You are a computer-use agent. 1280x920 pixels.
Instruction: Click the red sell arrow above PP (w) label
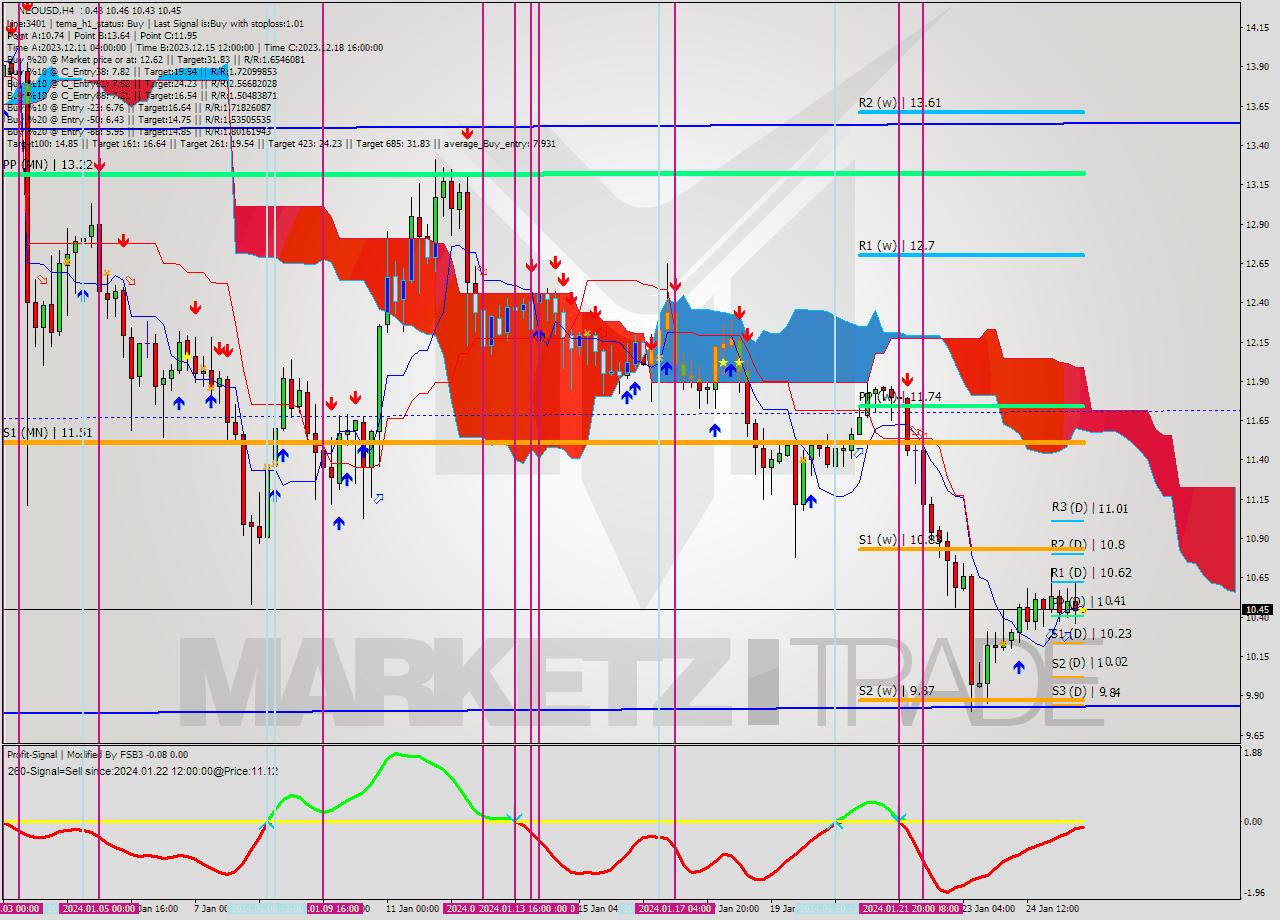[907, 380]
